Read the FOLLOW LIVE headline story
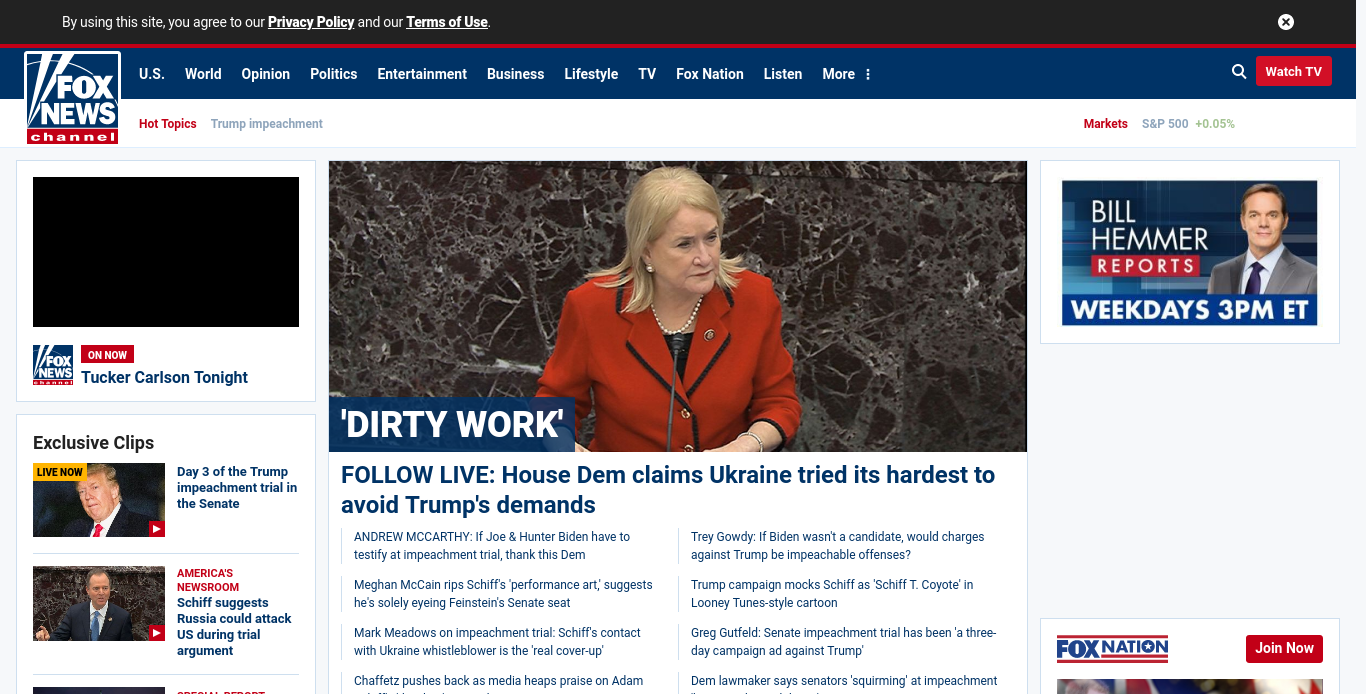Viewport: 1366px width, 694px height. point(667,489)
